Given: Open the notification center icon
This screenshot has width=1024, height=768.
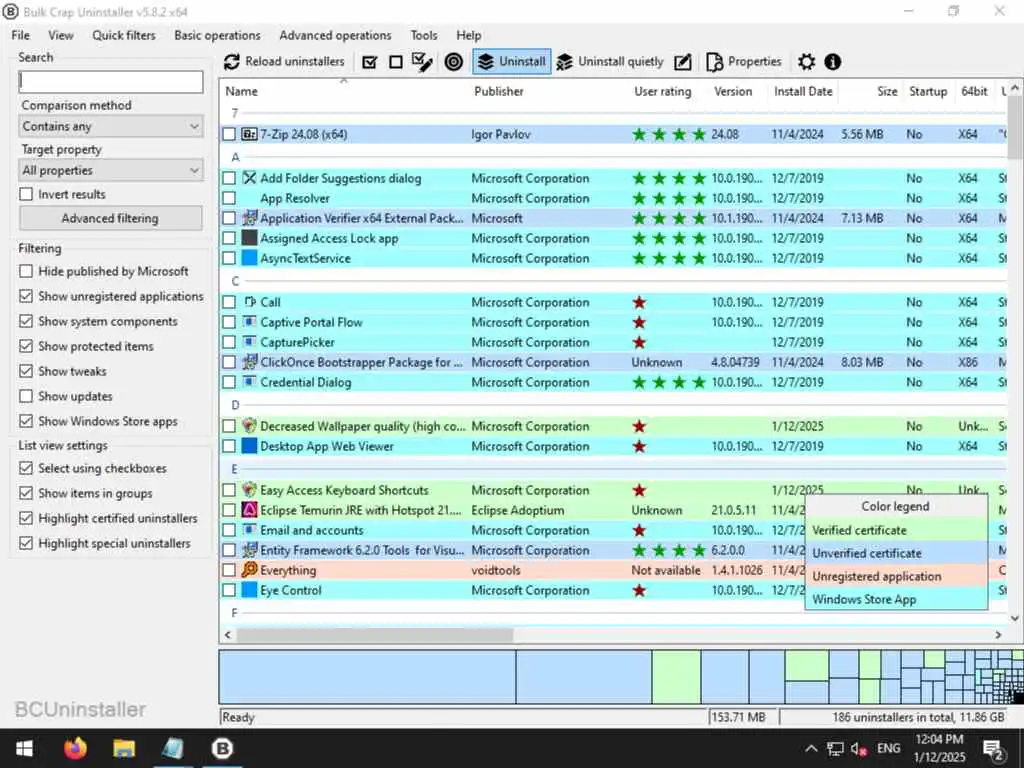Looking at the screenshot, I should 993,749.
